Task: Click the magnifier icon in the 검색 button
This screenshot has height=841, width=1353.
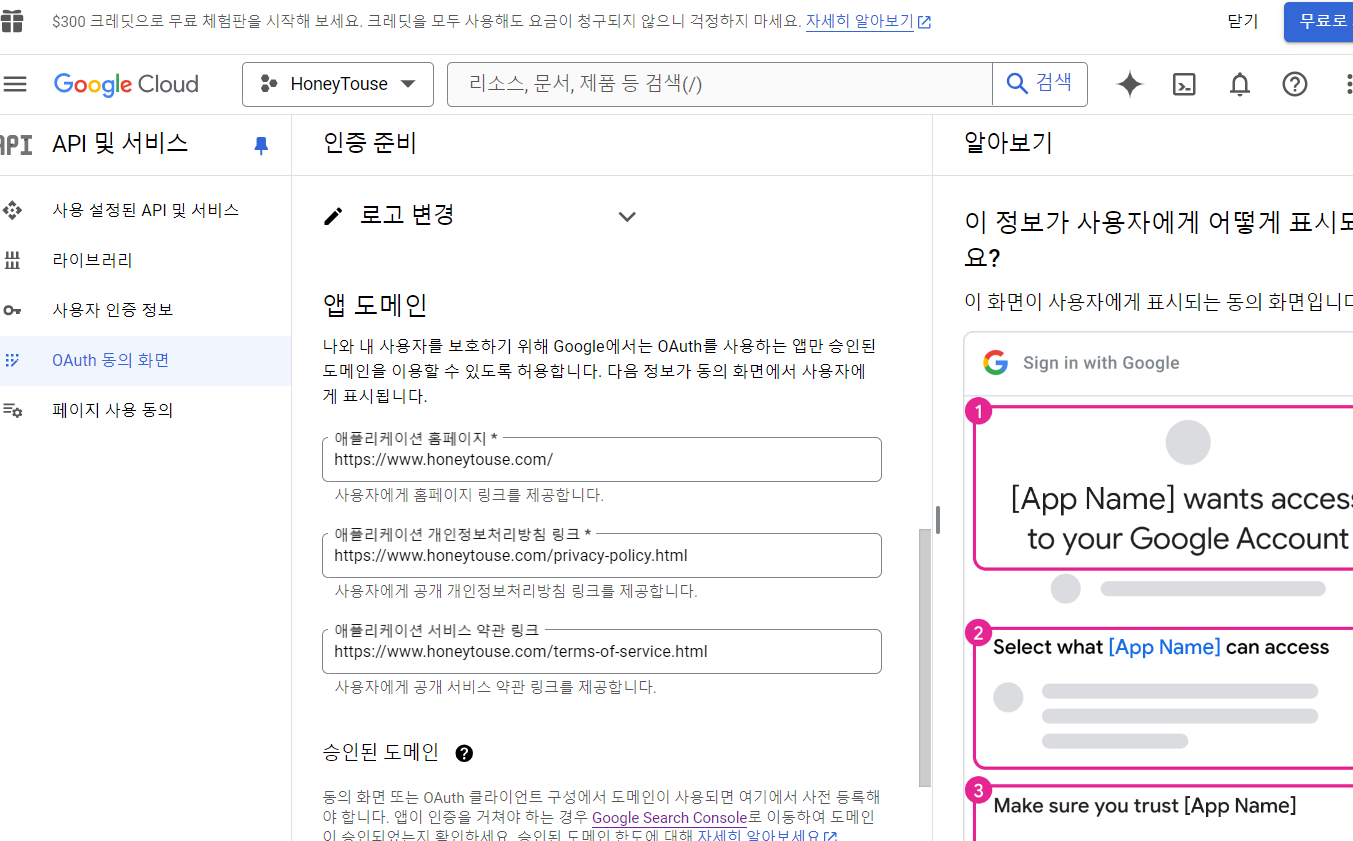Action: coord(1017,83)
